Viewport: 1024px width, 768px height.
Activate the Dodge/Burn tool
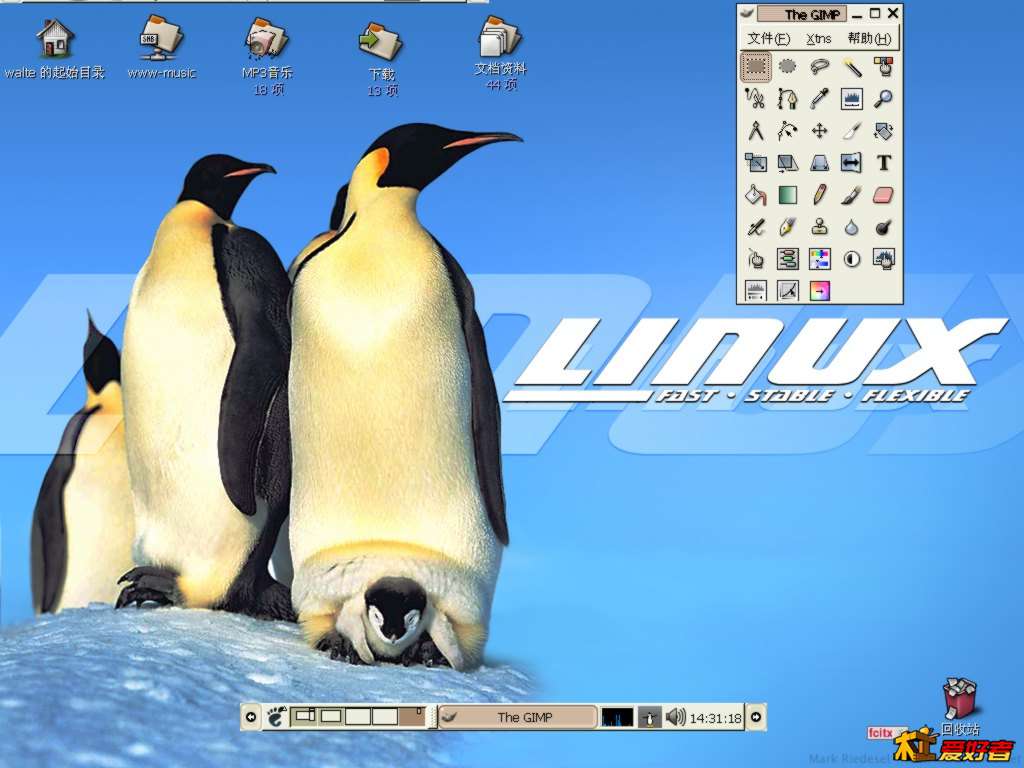[x=884, y=227]
